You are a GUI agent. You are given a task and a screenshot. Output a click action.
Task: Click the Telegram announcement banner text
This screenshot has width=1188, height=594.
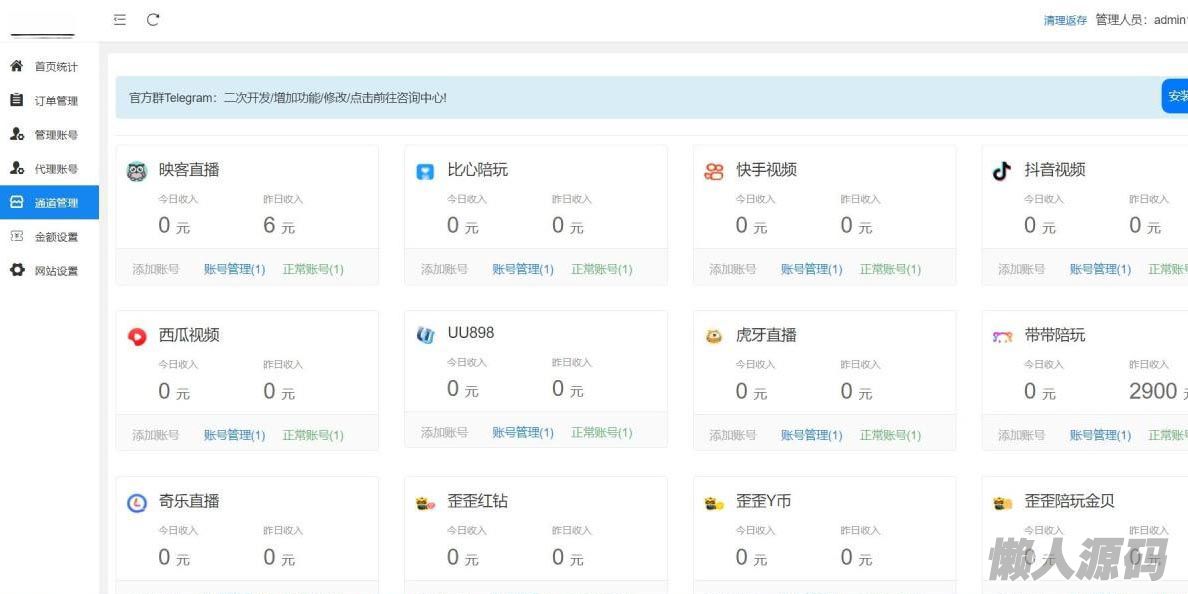pyautogui.click(x=288, y=98)
